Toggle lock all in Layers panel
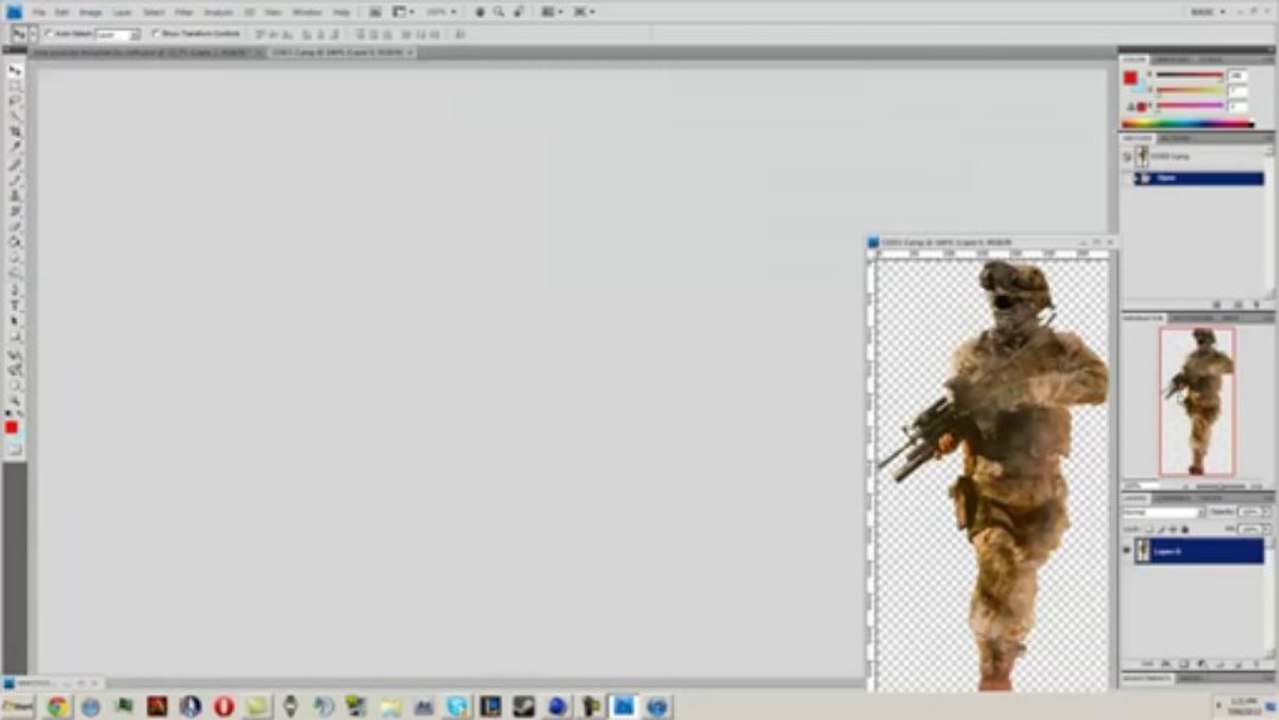 click(x=1185, y=530)
